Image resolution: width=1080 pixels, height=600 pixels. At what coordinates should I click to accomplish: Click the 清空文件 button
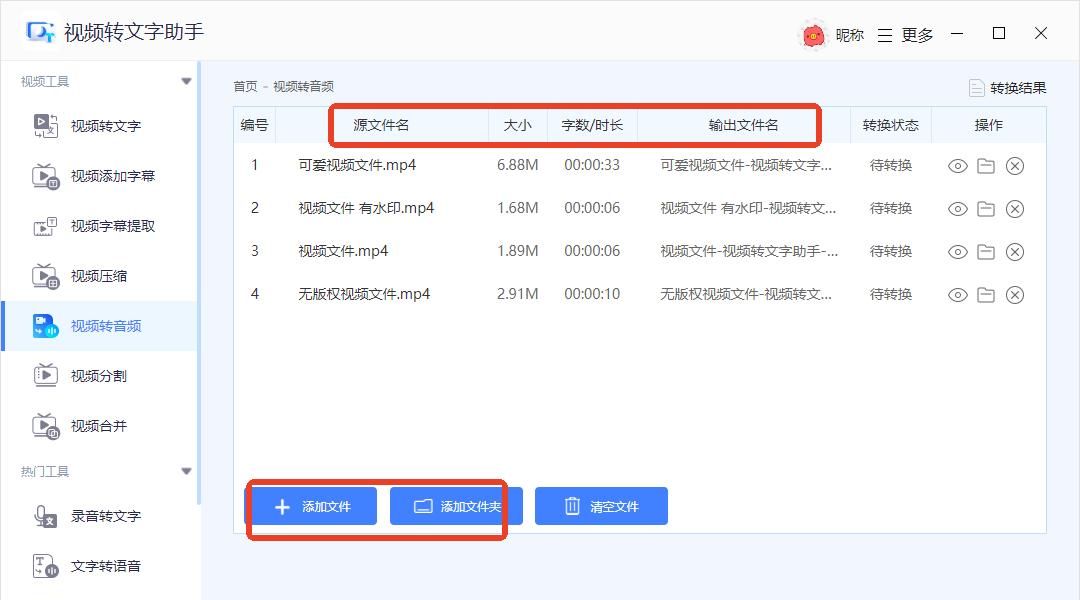pyautogui.click(x=601, y=506)
